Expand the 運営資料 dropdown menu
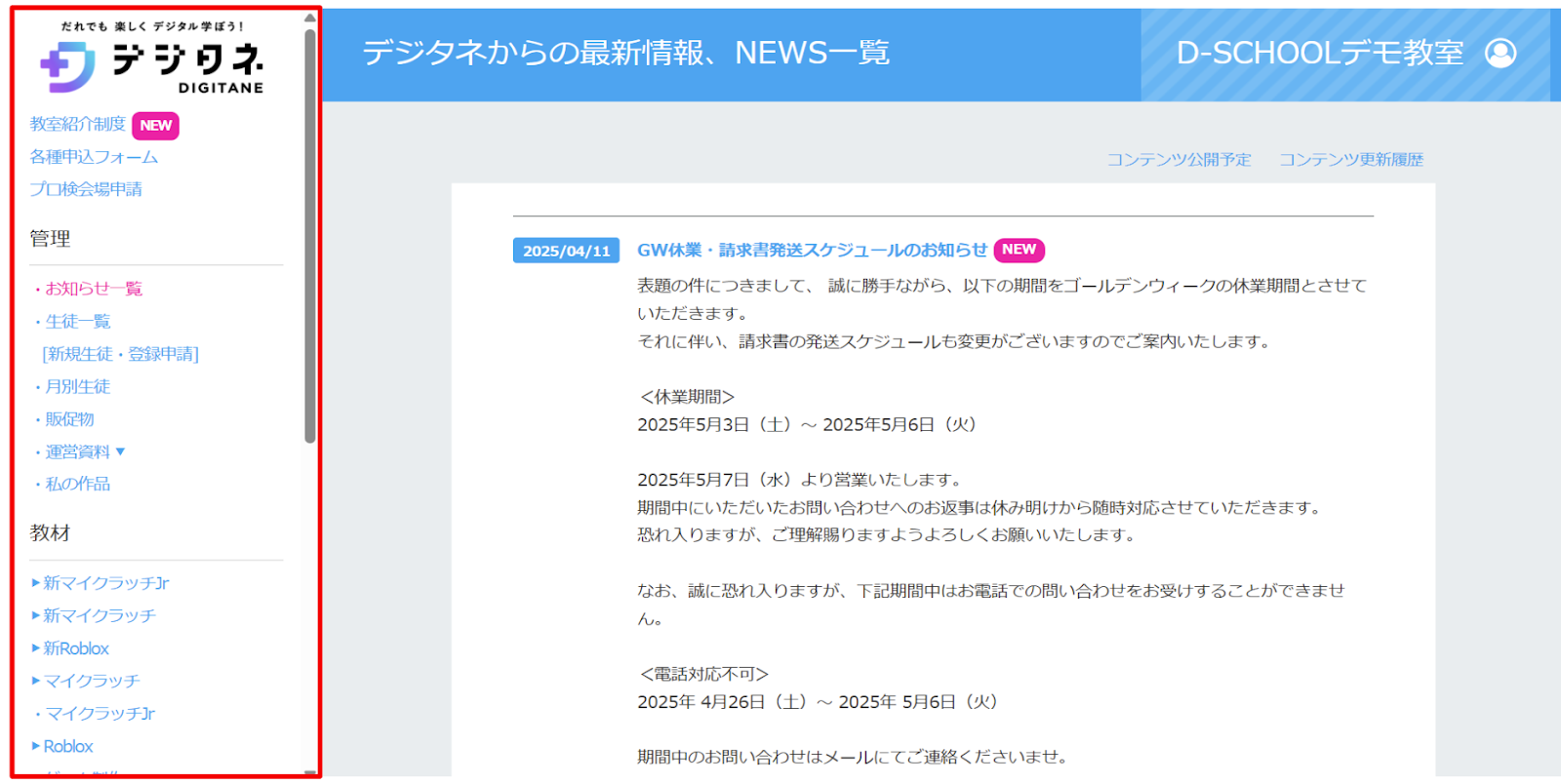This screenshot has width=1561, height=784. click(x=121, y=451)
